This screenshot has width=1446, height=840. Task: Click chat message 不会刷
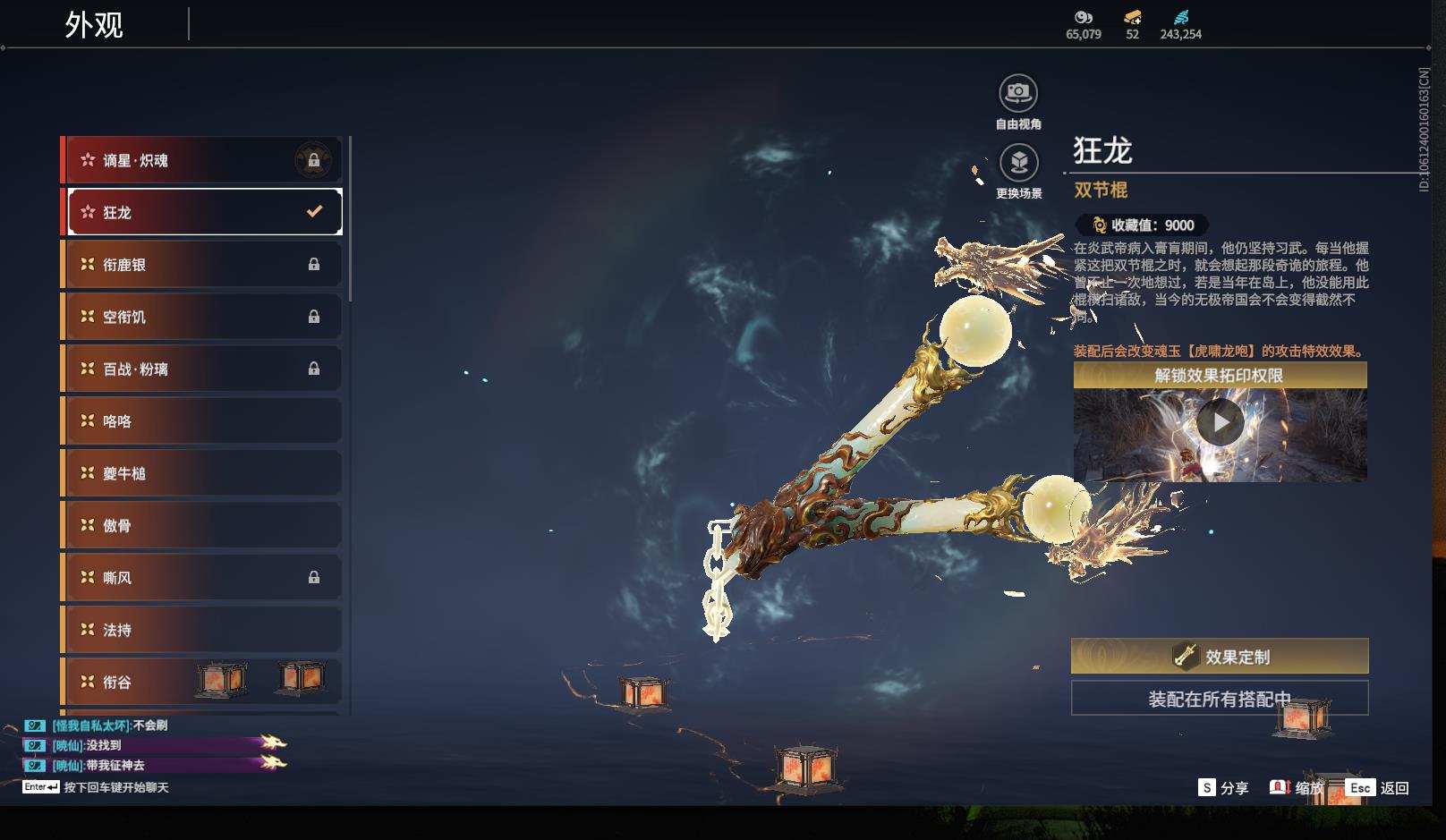pyautogui.click(x=149, y=725)
